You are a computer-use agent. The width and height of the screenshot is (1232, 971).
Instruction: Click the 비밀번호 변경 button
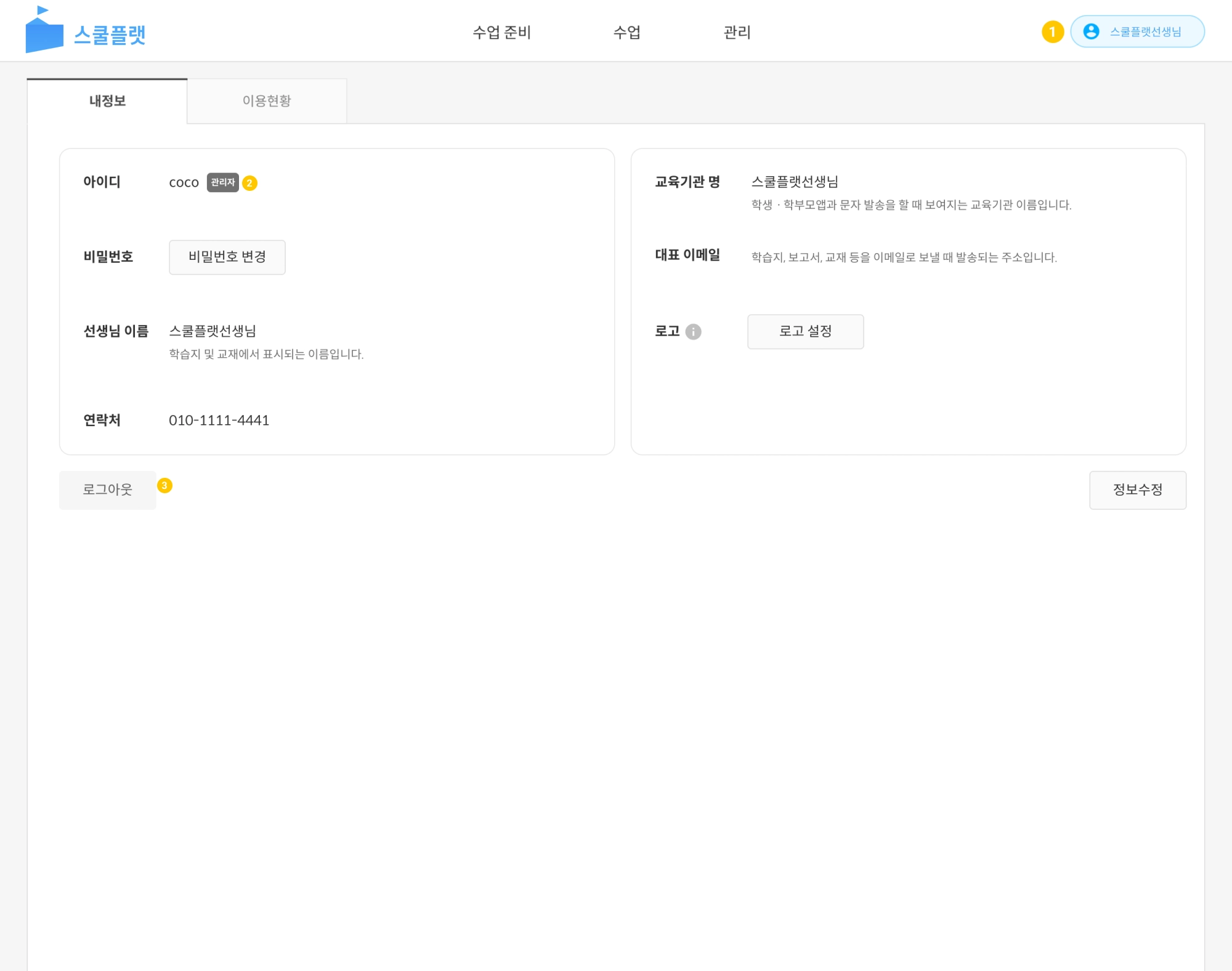coord(227,257)
